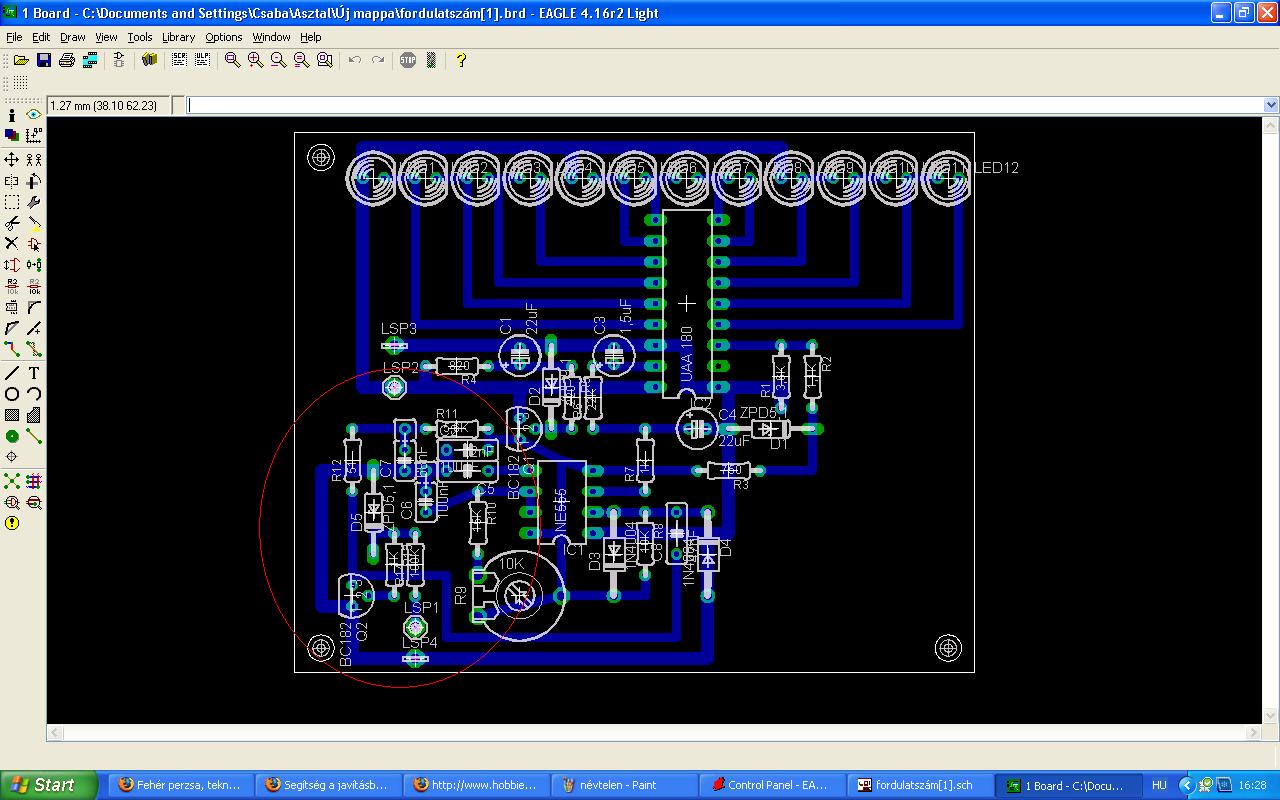Open the Library menu

[x=178, y=37]
